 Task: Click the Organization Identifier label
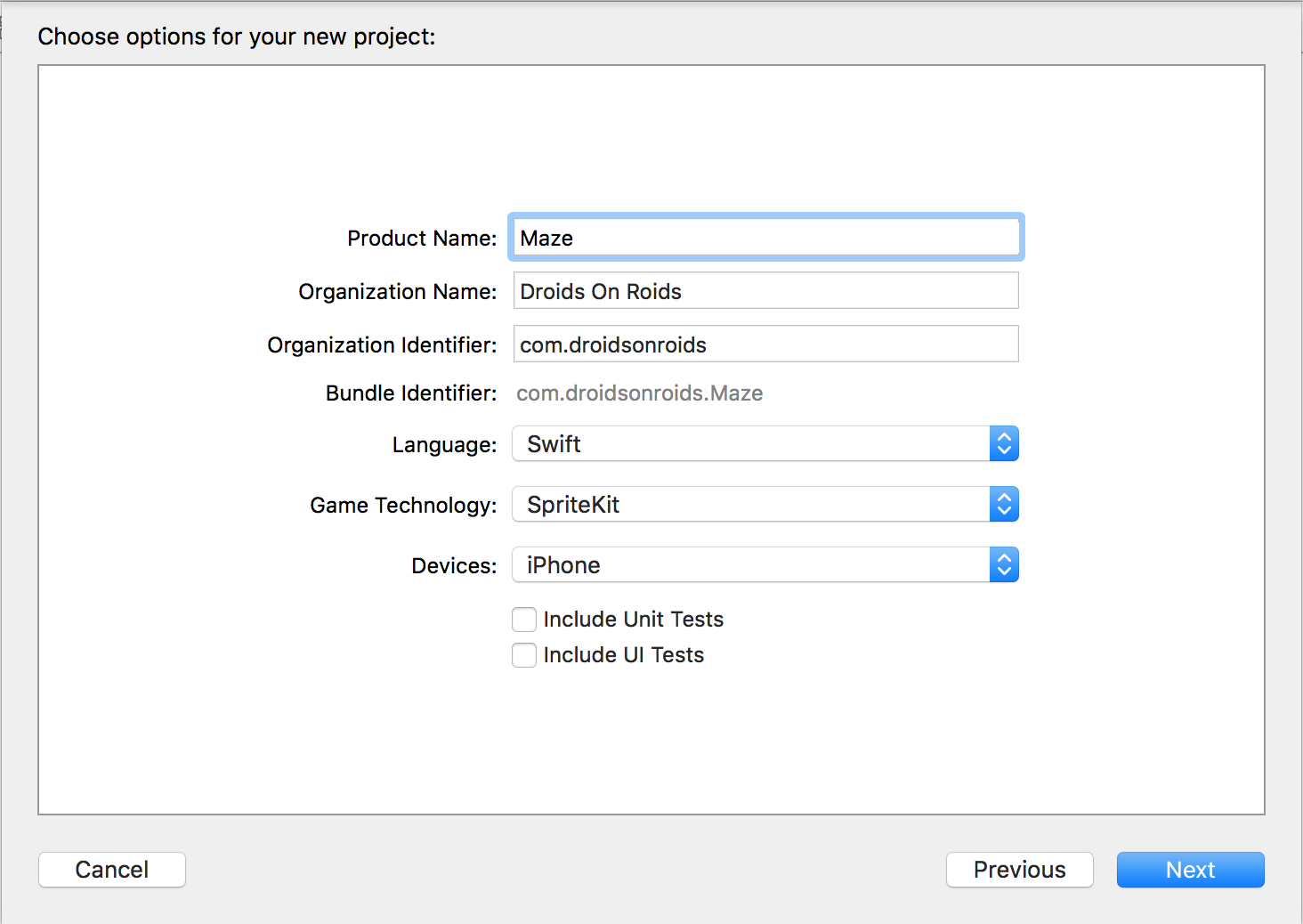(x=382, y=345)
